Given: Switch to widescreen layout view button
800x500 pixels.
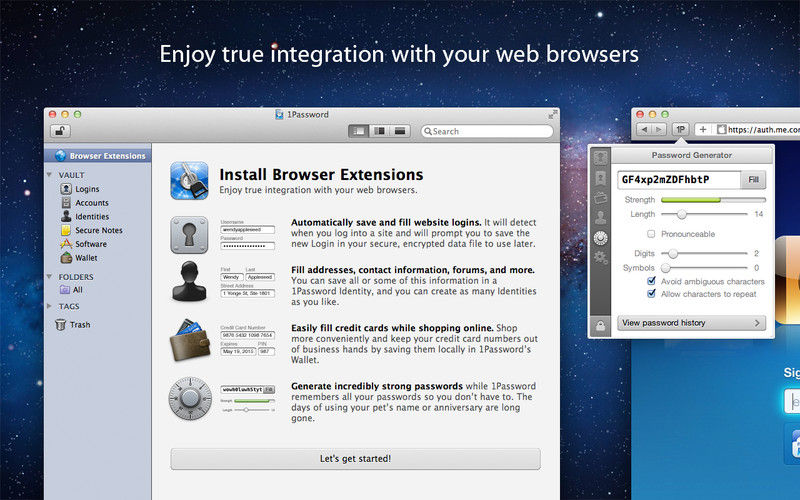Looking at the screenshot, I should (x=399, y=131).
